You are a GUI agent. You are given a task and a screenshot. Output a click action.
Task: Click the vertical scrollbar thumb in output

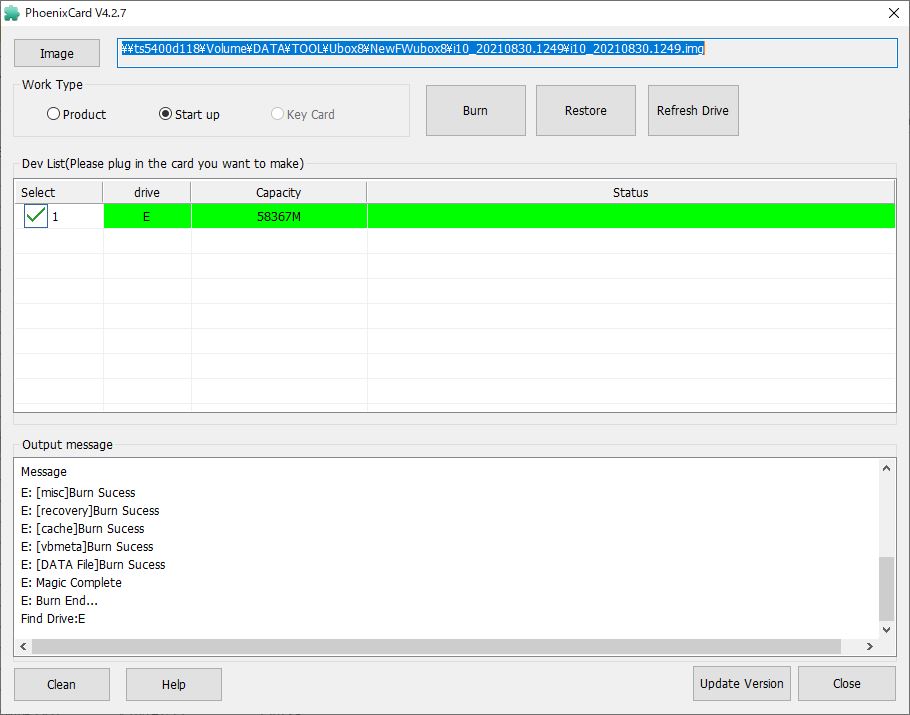click(x=886, y=589)
